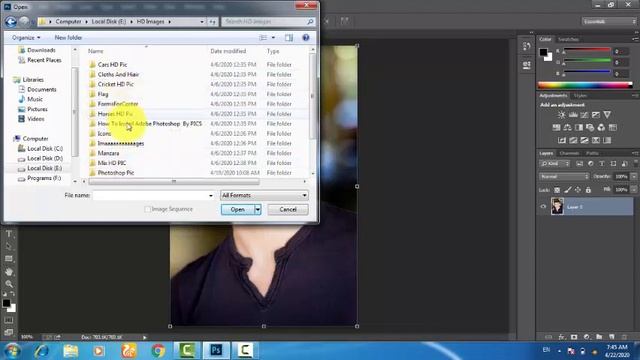Open the Opacity slider dropdown arrow
Viewport: 640px width, 360px height.
pyautogui.click(x=634, y=176)
